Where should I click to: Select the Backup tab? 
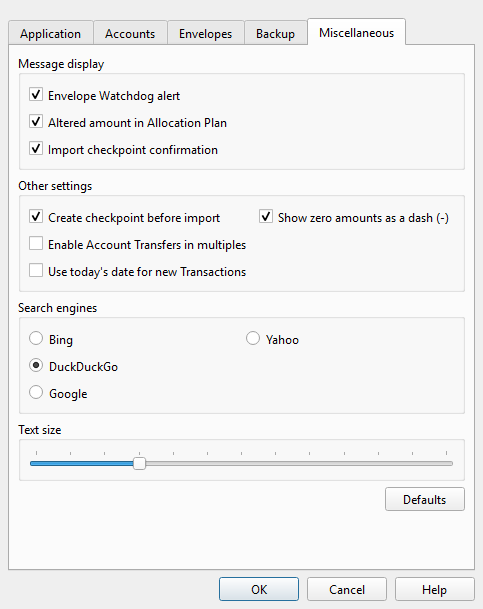point(275,33)
